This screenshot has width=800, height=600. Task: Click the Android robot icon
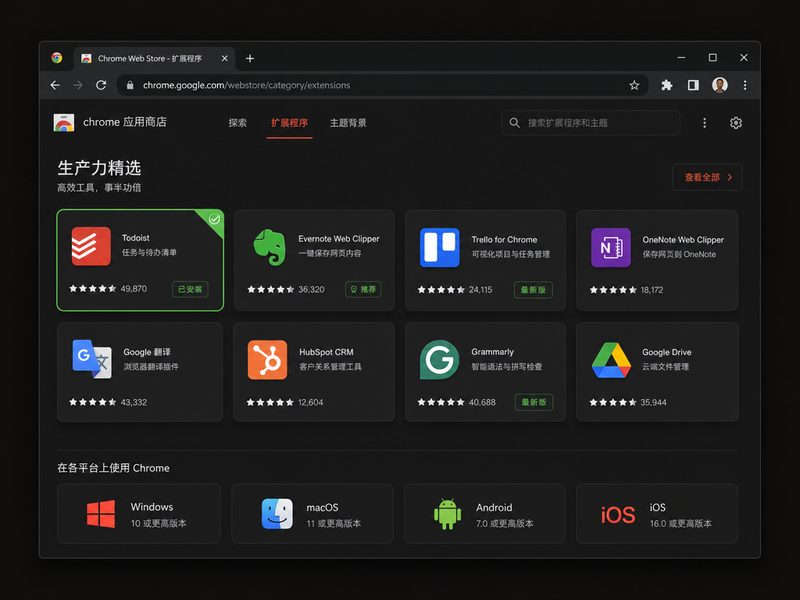[x=447, y=514]
